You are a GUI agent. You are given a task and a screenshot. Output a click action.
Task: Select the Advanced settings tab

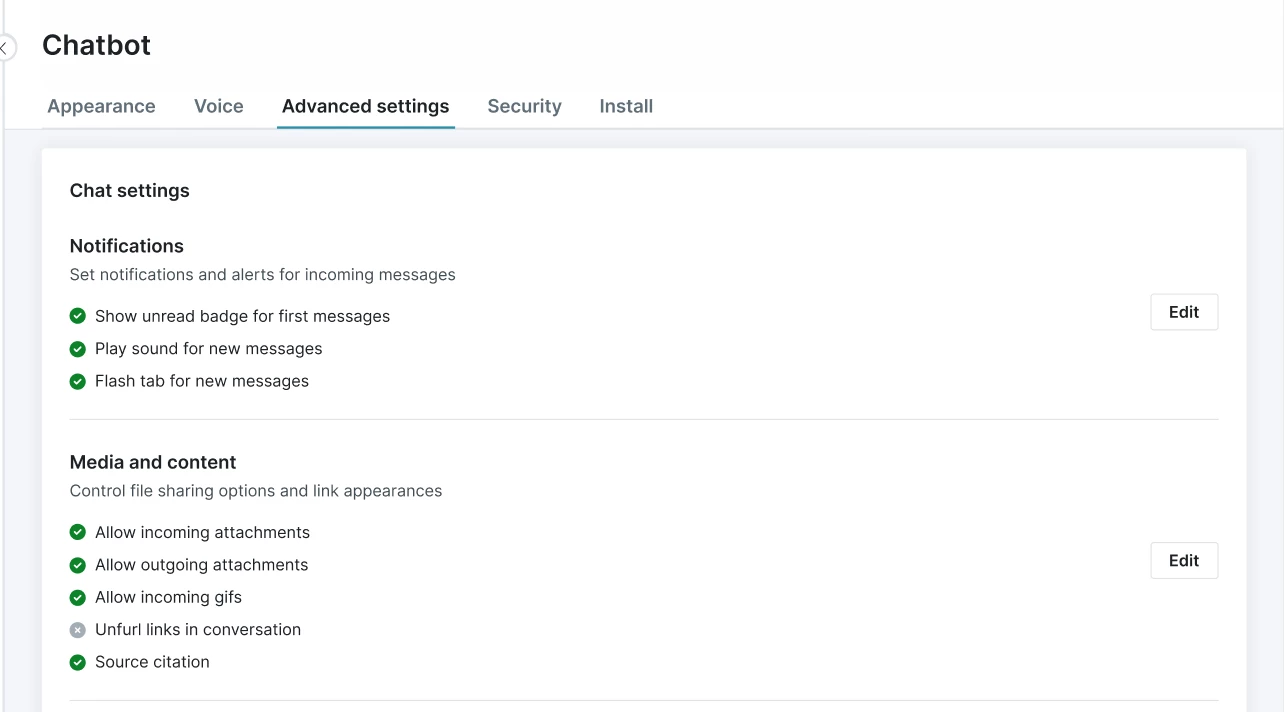pyautogui.click(x=366, y=106)
